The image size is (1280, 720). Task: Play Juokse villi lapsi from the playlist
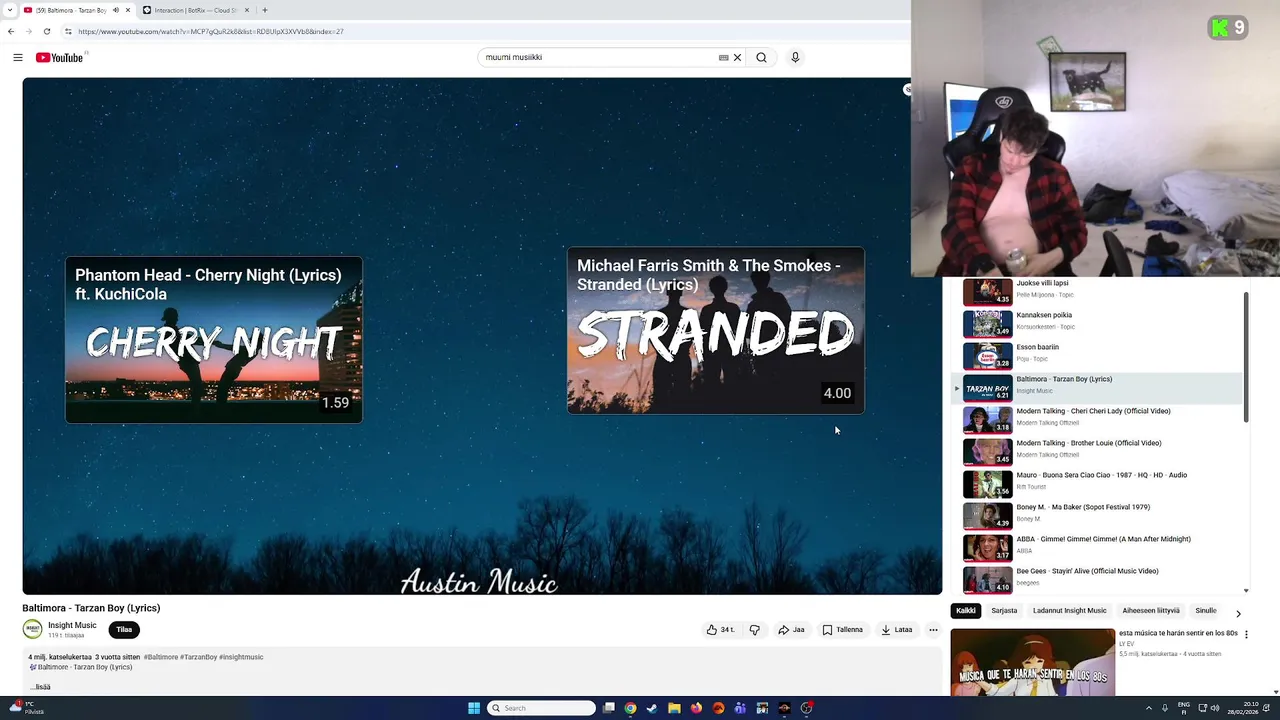pyautogui.click(x=1096, y=291)
